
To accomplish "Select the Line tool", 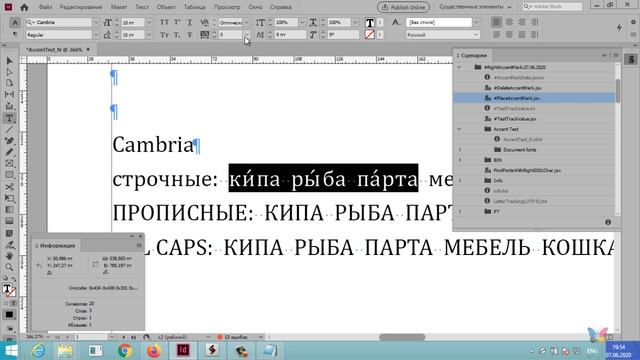I will point(9,129).
